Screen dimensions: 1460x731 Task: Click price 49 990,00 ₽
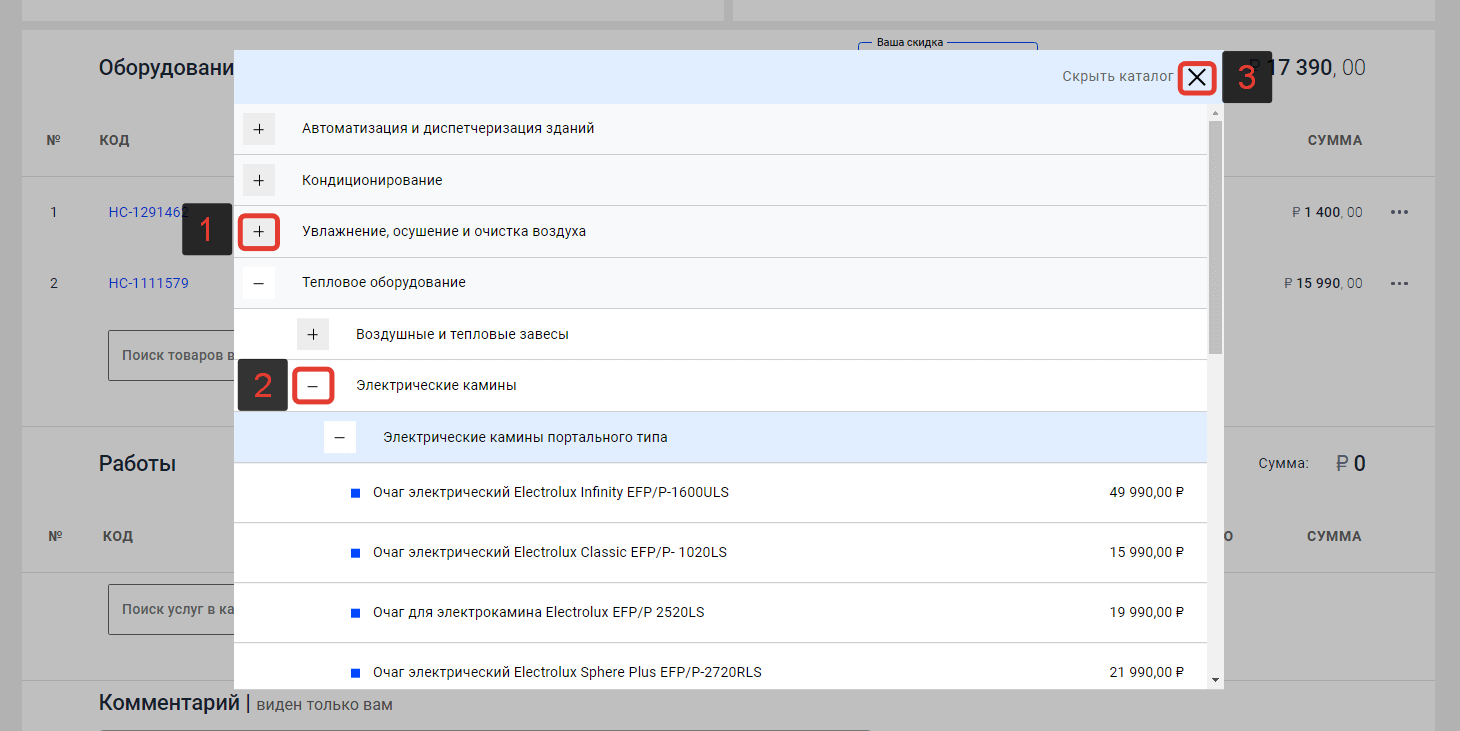coord(1147,492)
